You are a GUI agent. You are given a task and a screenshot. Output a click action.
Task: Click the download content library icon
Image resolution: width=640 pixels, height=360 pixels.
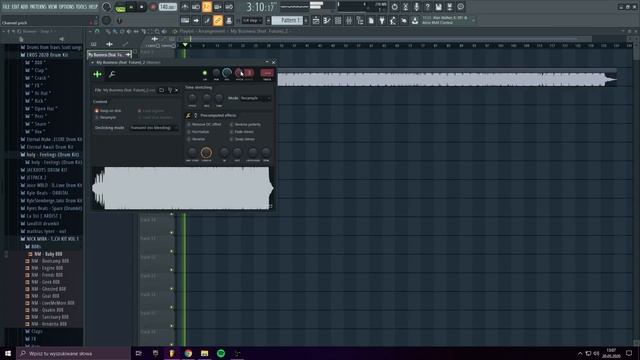click(x=415, y=20)
